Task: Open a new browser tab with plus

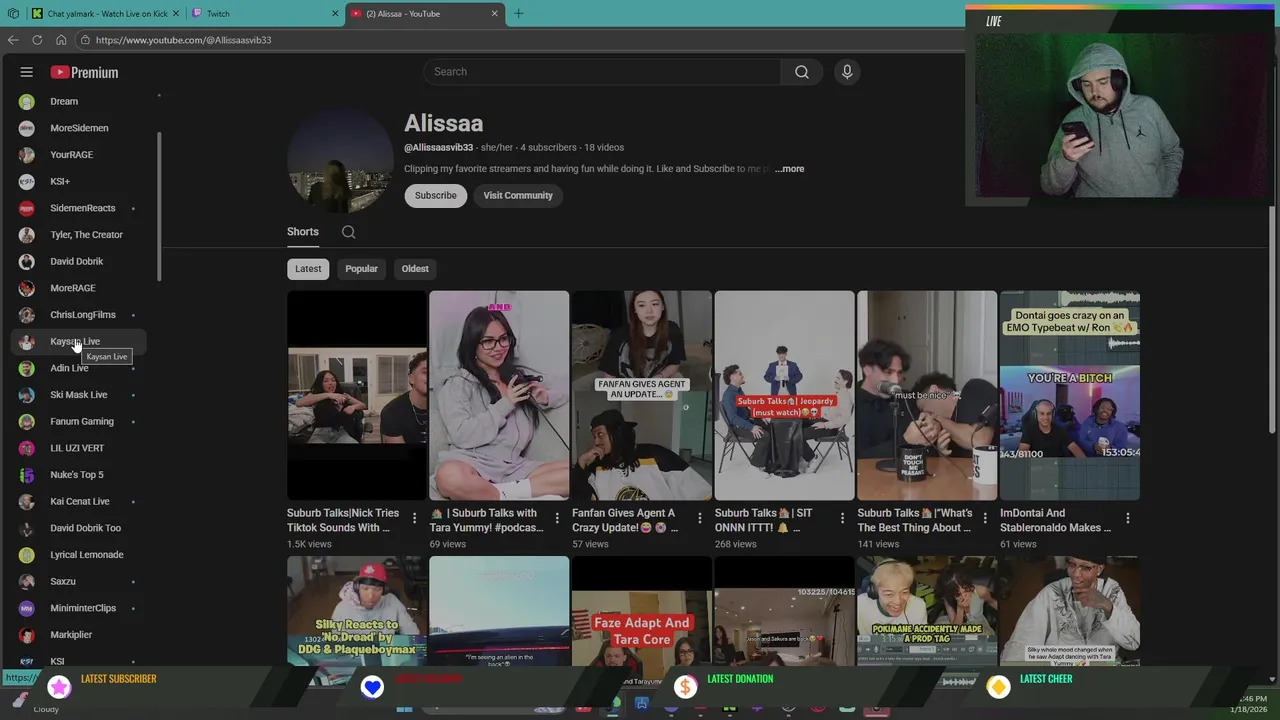Action: click(x=518, y=14)
